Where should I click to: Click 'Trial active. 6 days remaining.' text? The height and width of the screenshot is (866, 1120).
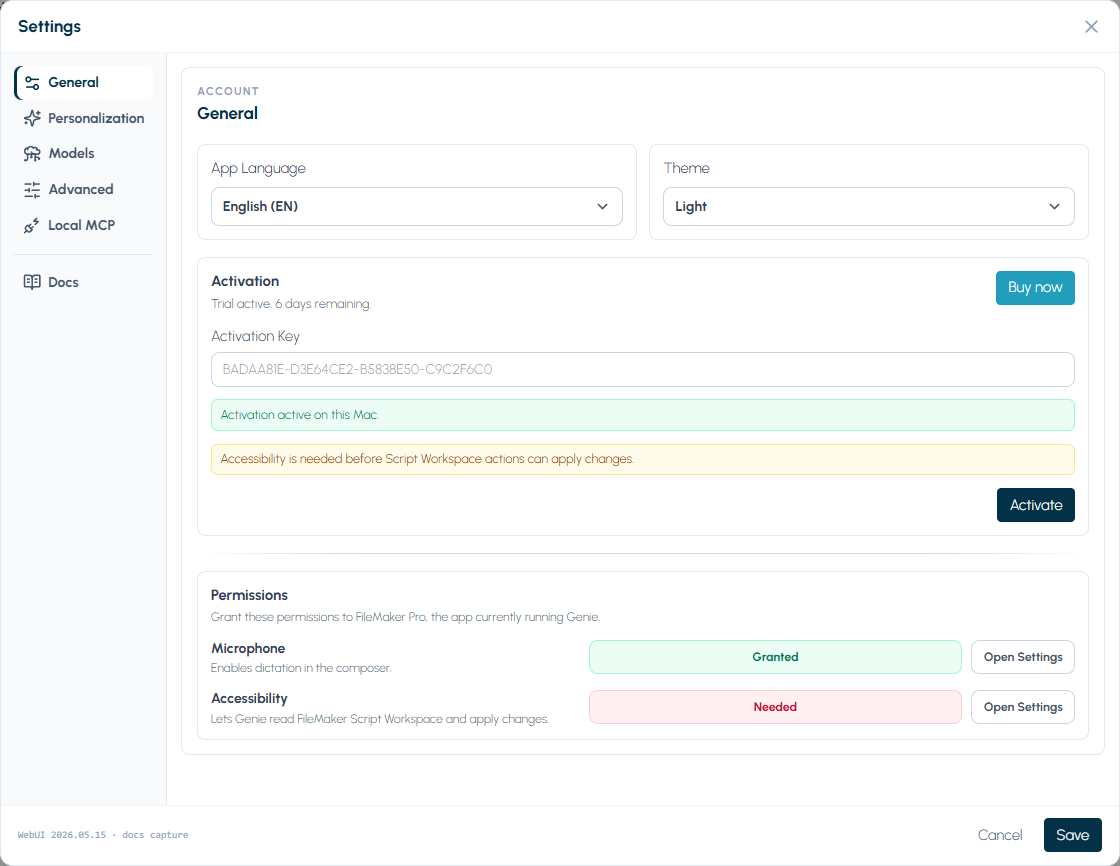point(291,304)
